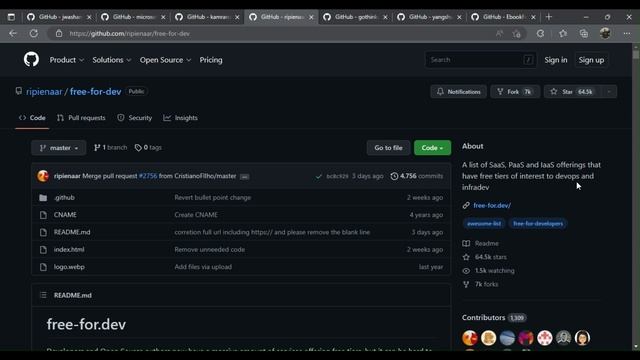The image size is (640, 360).
Task: Expand the Solutions menu
Action: (111, 60)
